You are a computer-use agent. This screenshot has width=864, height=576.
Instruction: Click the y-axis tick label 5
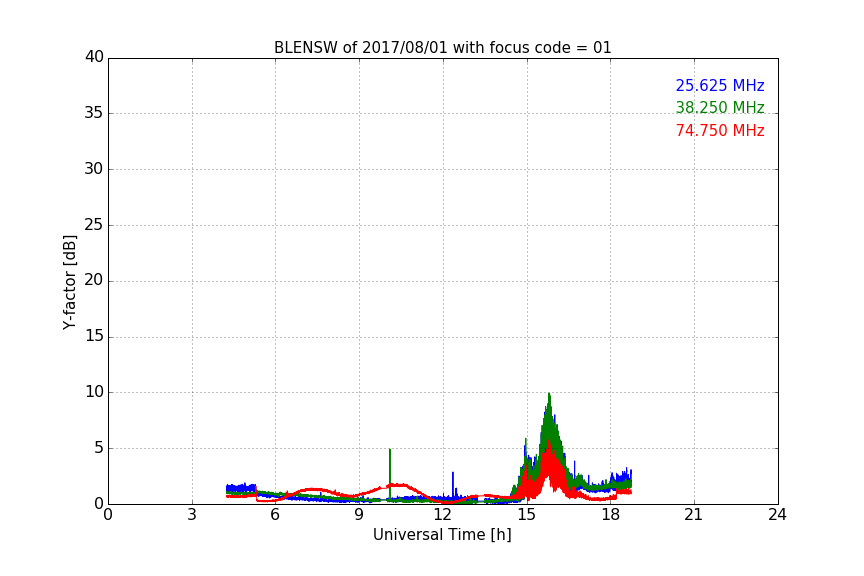coord(99,448)
